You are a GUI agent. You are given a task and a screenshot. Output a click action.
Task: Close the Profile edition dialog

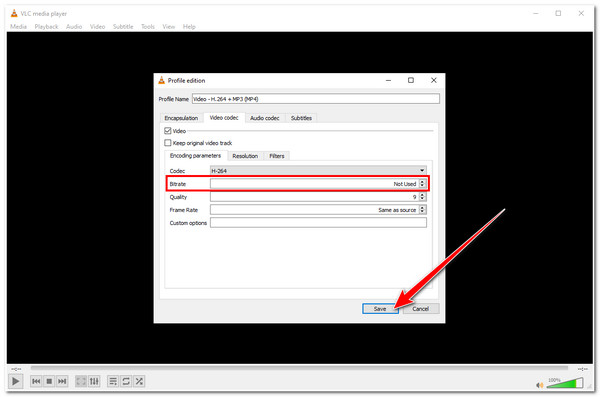pyautogui.click(x=434, y=80)
